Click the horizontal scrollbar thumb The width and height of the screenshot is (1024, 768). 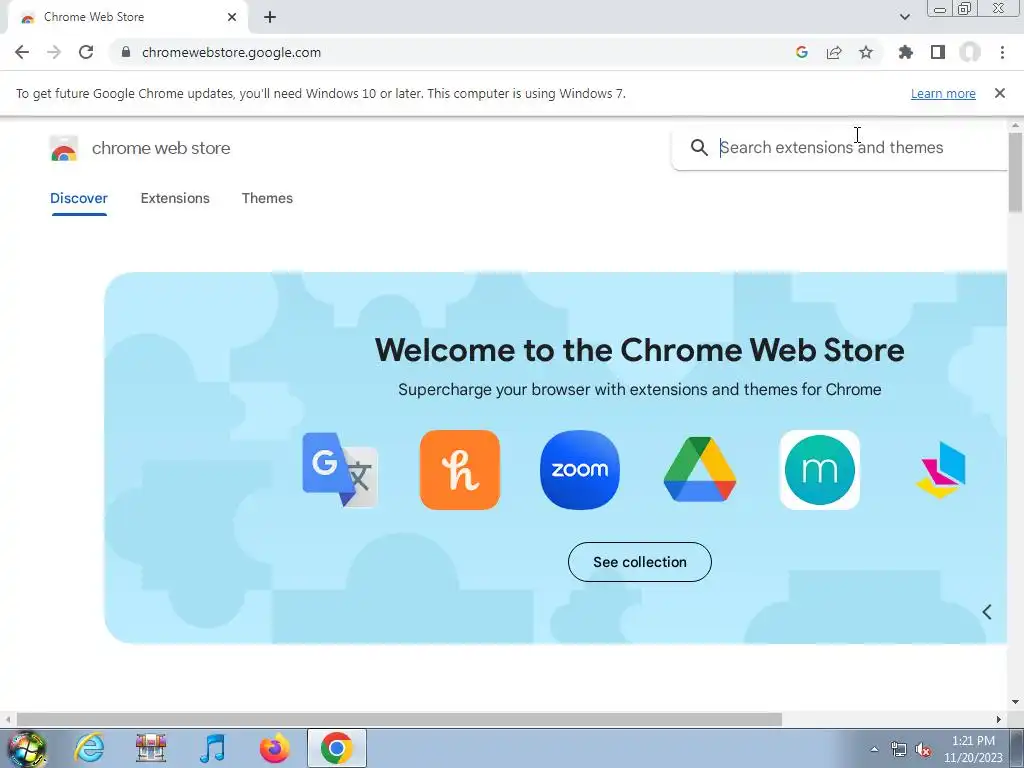click(399, 720)
